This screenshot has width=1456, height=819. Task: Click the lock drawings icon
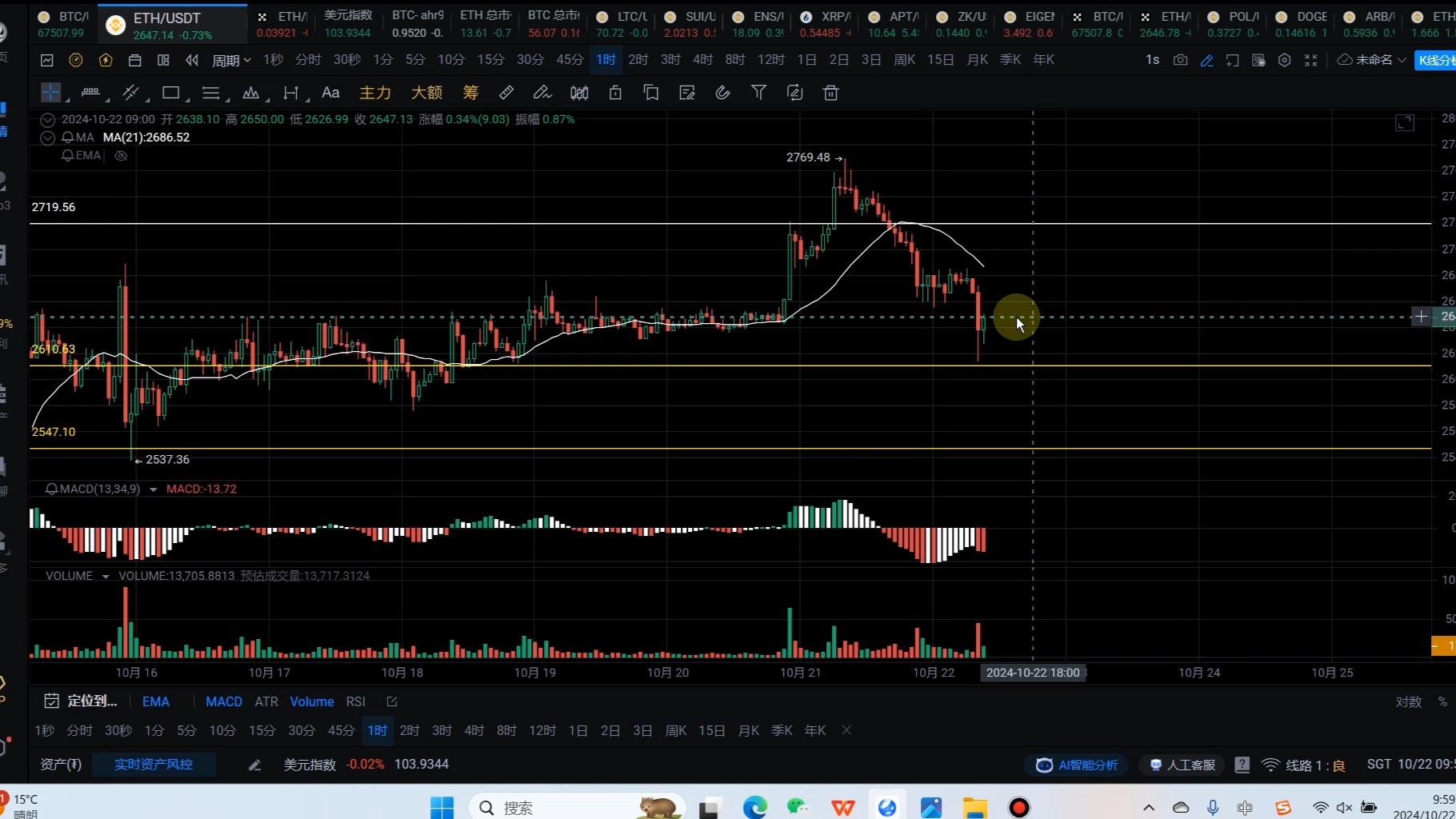pos(615,93)
